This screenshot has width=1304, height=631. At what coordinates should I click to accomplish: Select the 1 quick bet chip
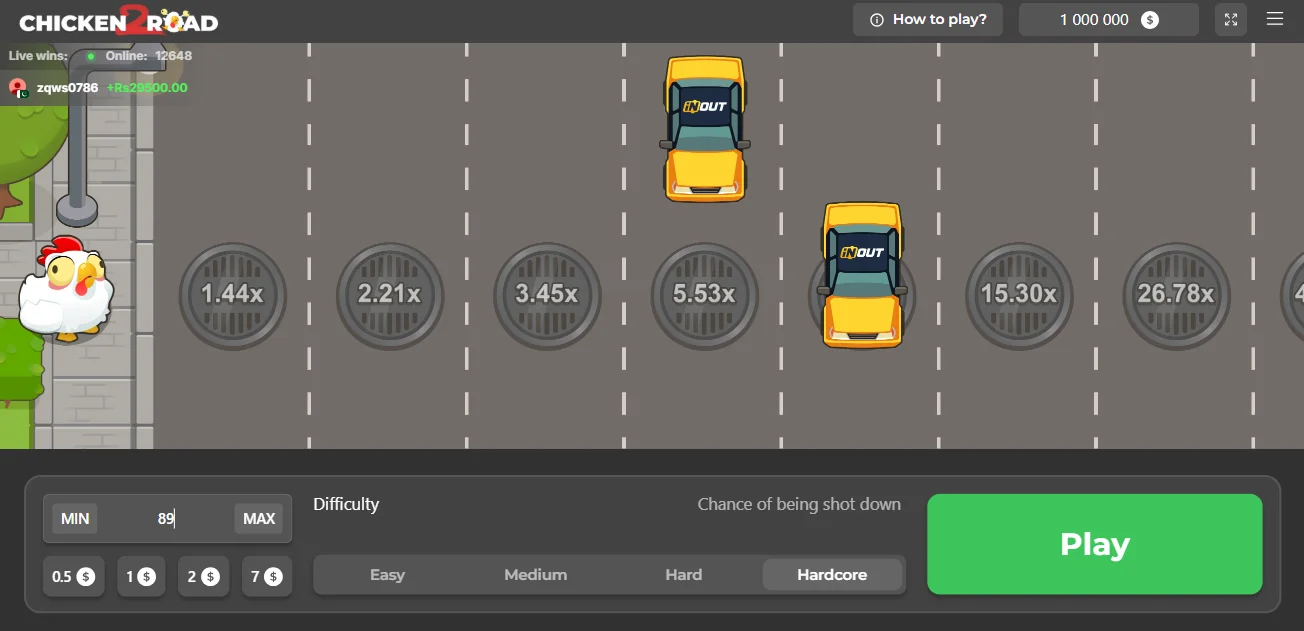pyautogui.click(x=141, y=576)
